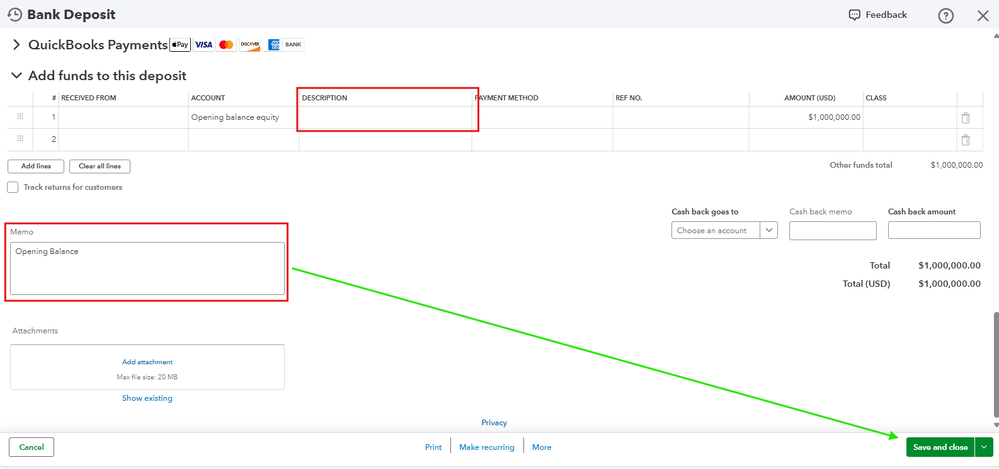999x469 pixels.
Task: Click the Clear all lines button
Action: (x=99, y=166)
